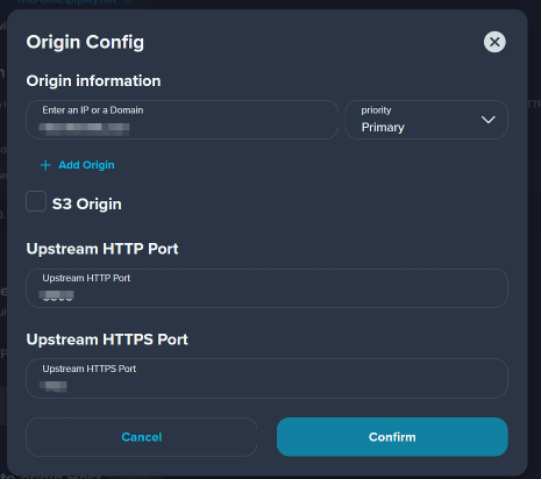
Task: Enable the S3 Origin checkbox
Action: 36,201
